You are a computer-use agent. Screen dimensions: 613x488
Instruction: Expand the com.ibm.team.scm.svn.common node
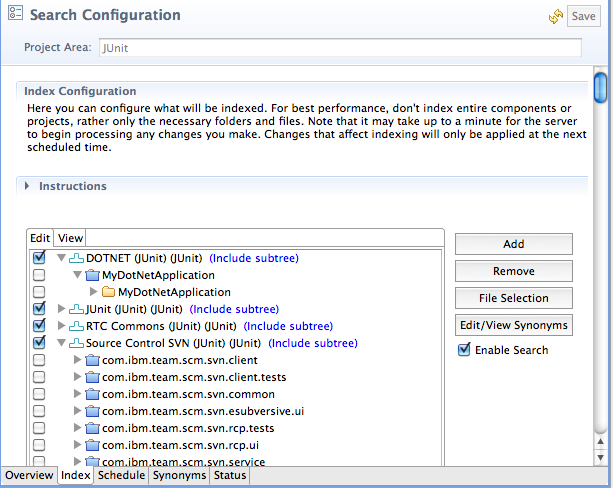(x=77, y=394)
